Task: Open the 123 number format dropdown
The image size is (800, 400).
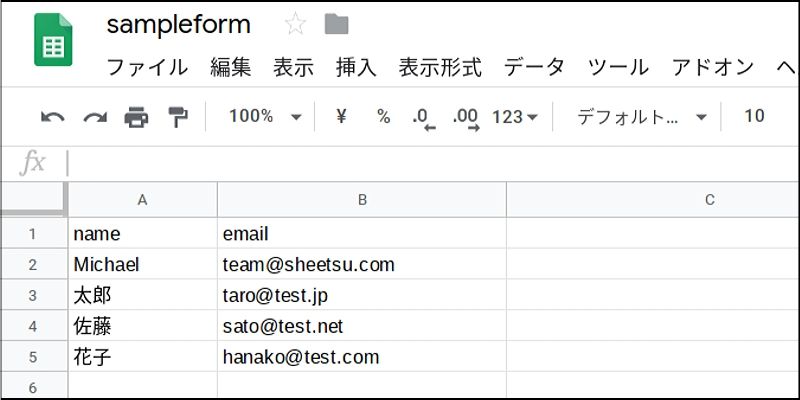Action: coord(515,117)
